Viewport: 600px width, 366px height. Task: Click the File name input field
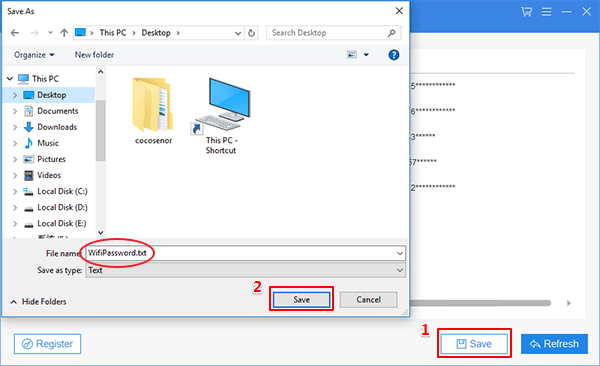point(245,253)
